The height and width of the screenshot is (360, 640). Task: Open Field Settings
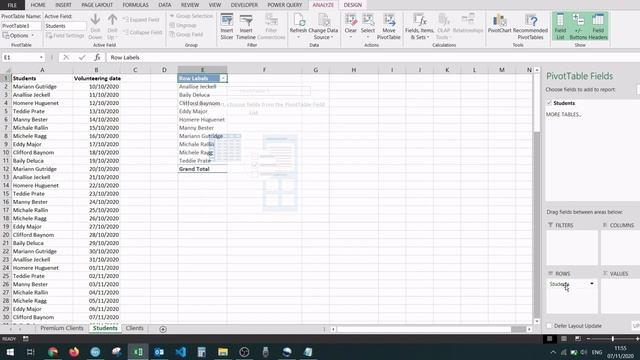click(x=65, y=36)
